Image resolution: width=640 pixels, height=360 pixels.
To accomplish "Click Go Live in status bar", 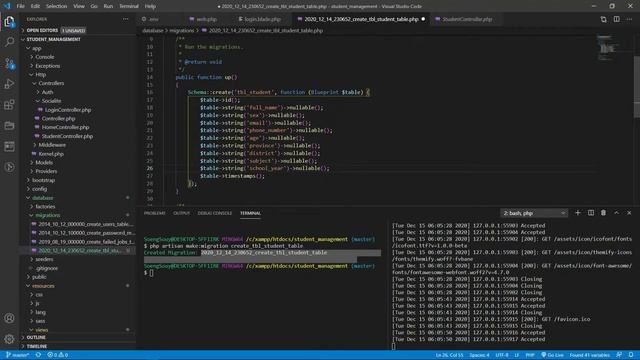I will (x=552, y=355).
